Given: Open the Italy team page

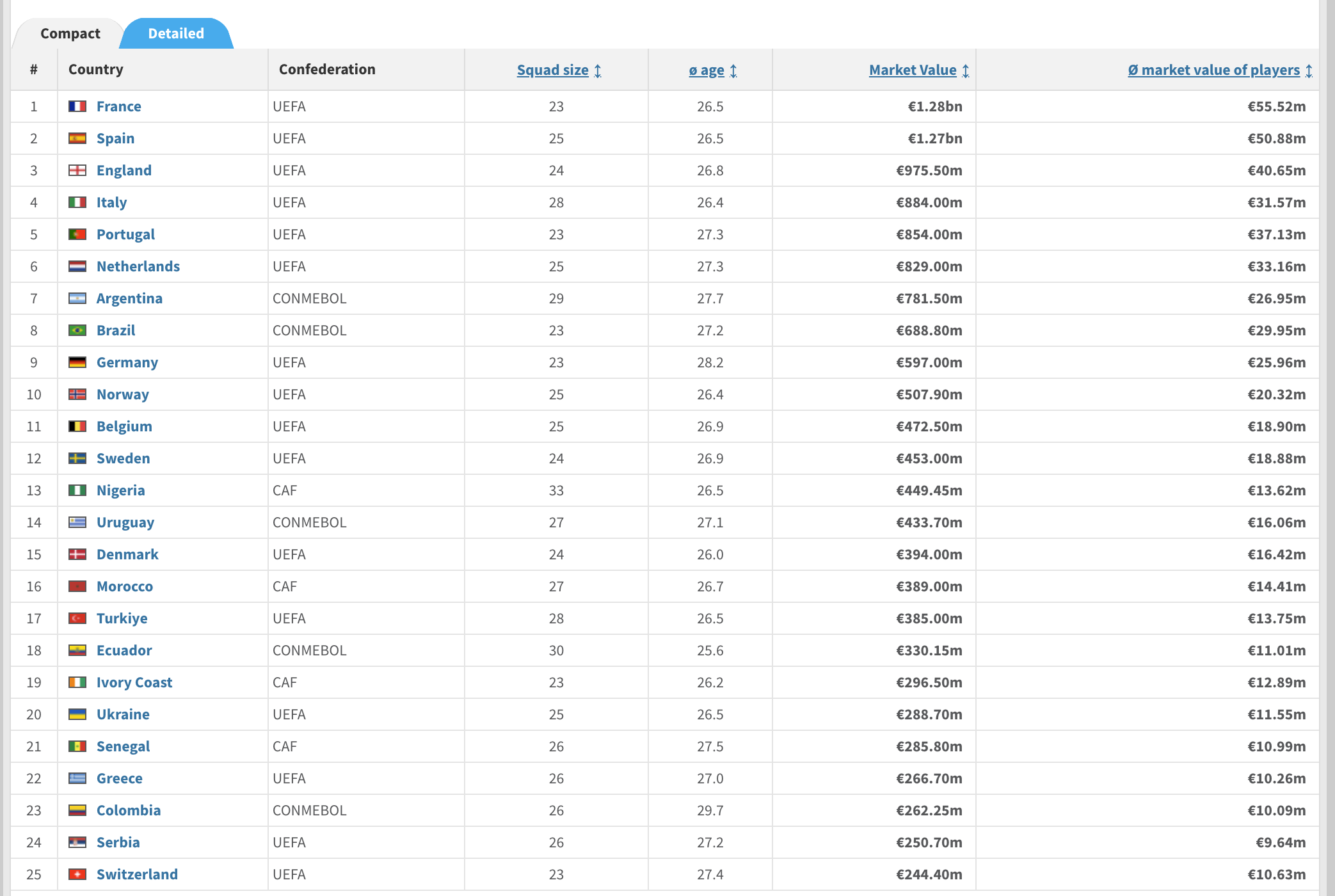Looking at the screenshot, I should [x=112, y=202].
